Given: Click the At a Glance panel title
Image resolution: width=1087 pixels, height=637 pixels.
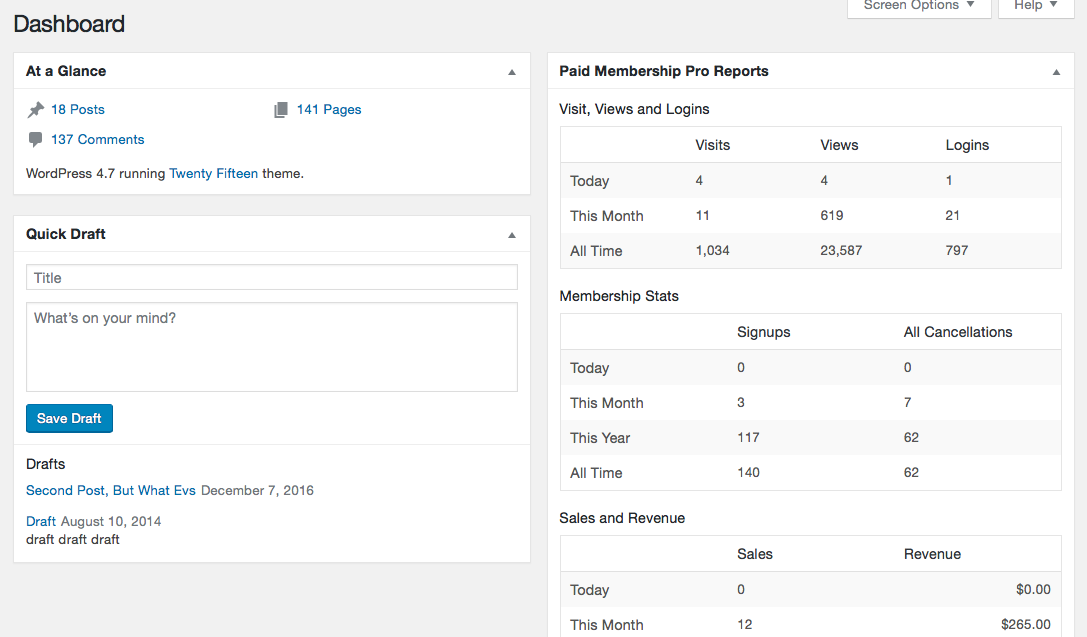Looking at the screenshot, I should (66, 71).
